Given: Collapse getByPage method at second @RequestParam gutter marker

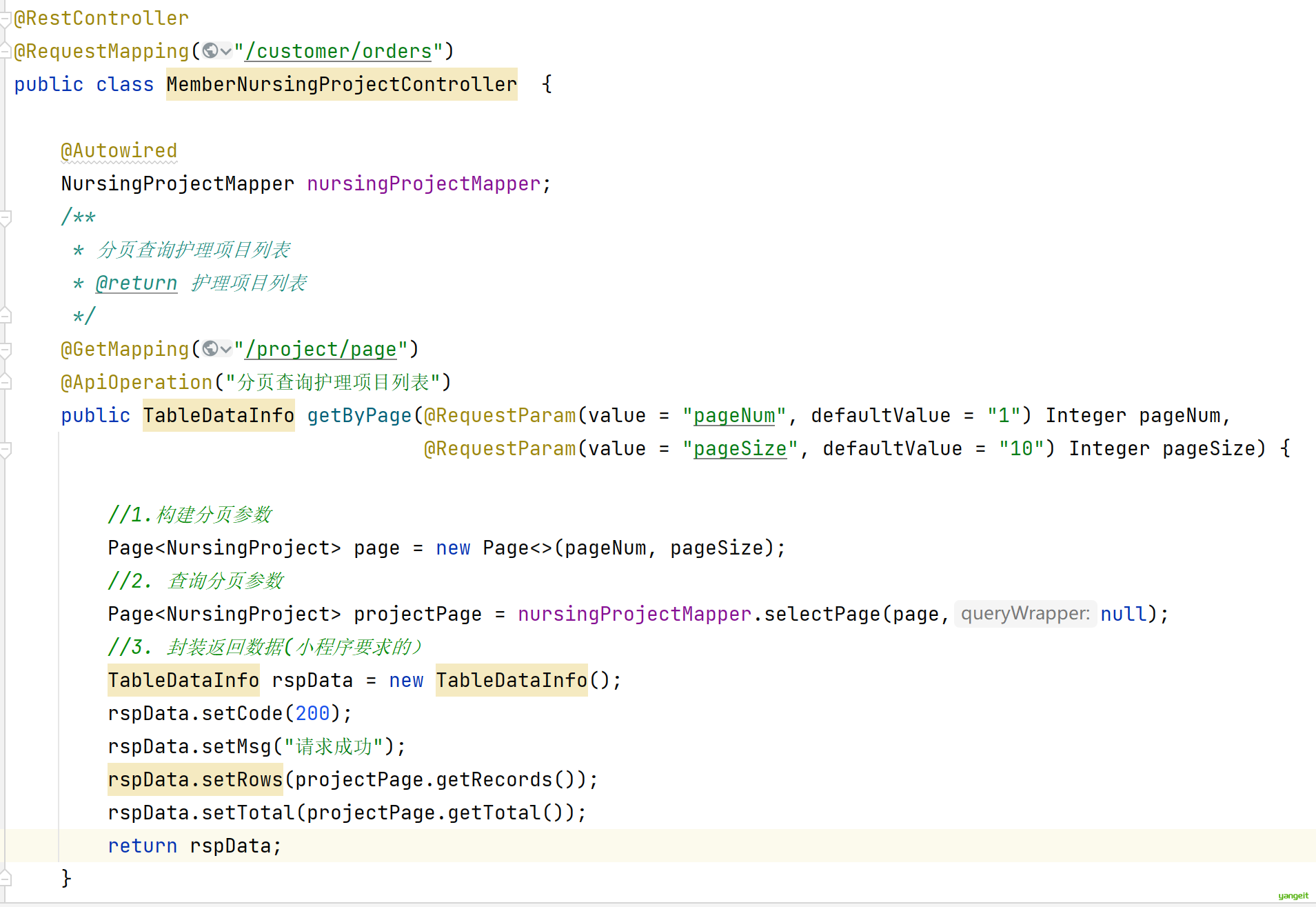Looking at the screenshot, I should tap(6, 450).
